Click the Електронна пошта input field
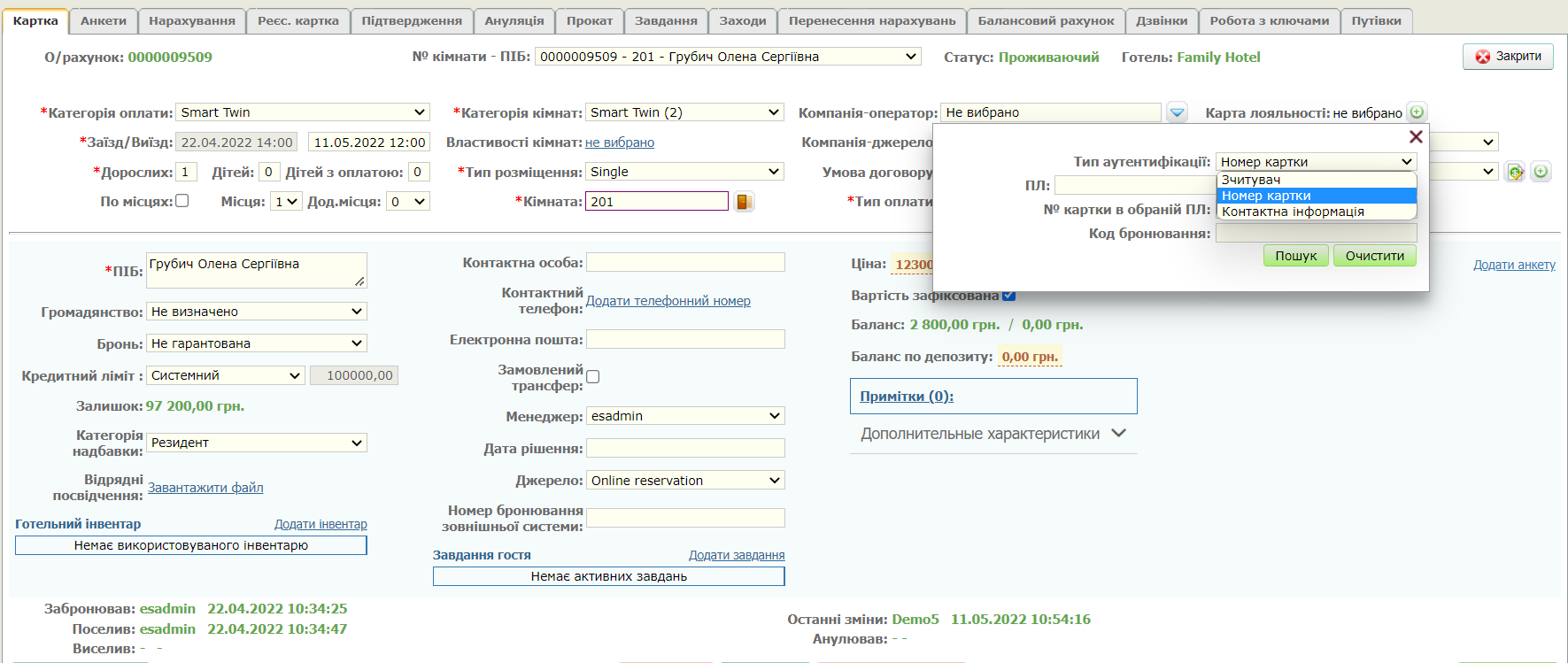This screenshot has height=663, width=1568. click(685, 340)
